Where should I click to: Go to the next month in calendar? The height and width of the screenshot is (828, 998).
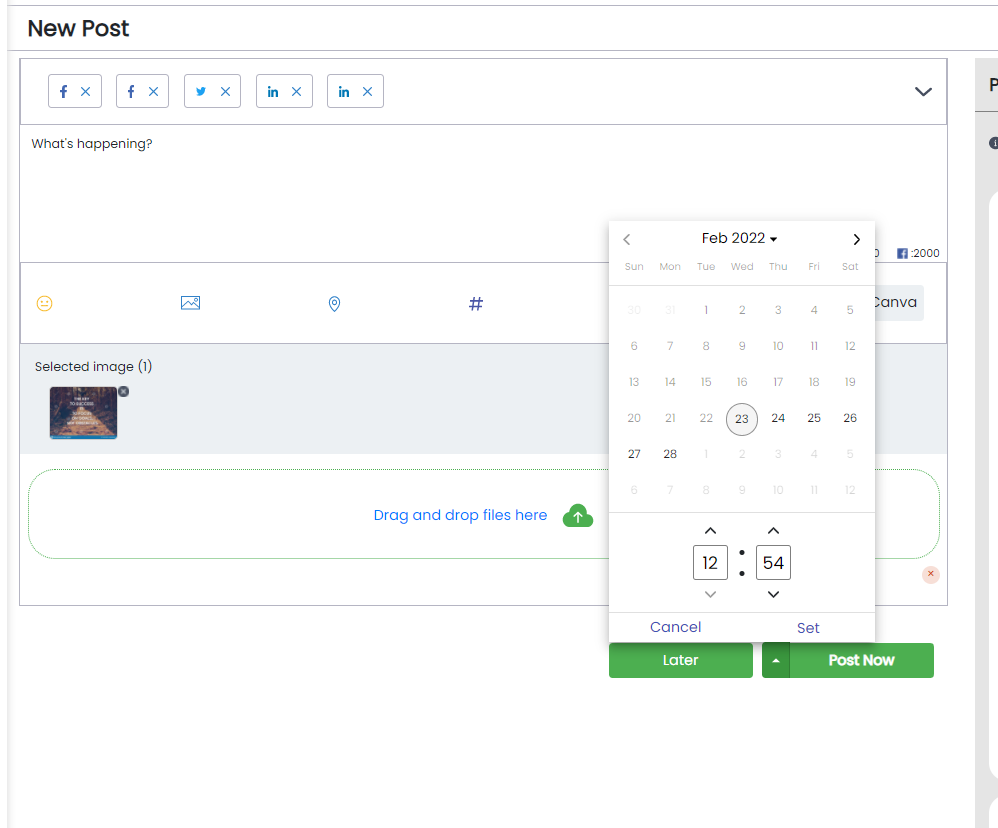(x=856, y=239)
